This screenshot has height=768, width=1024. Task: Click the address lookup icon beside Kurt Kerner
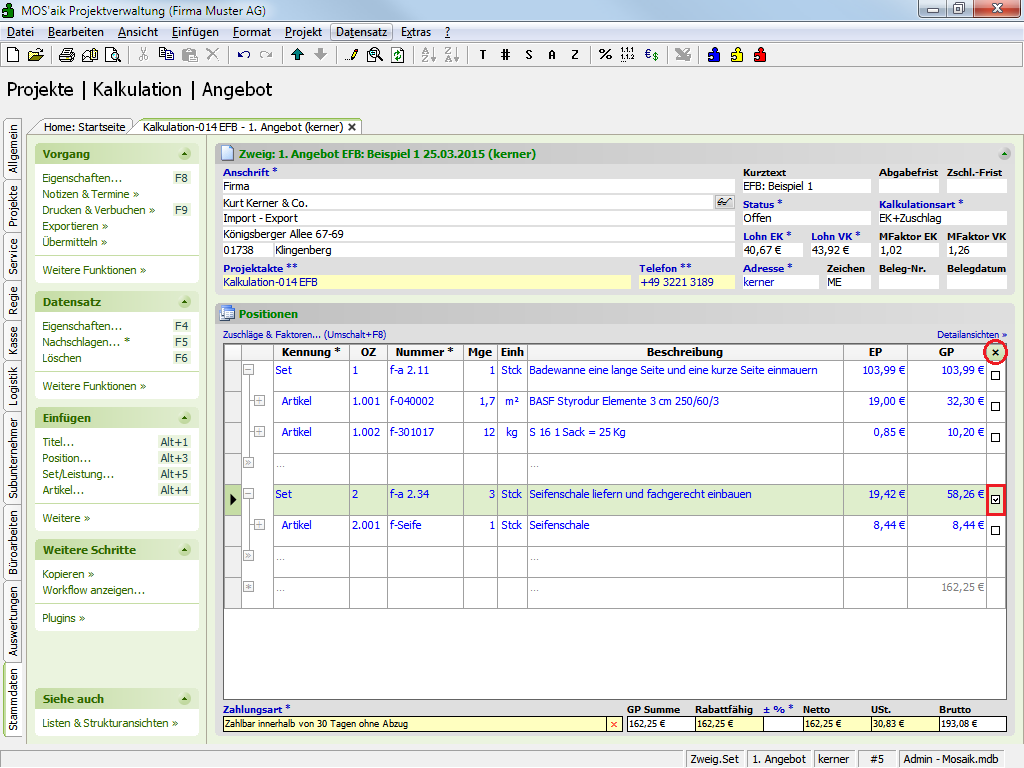pyautogui.click(x=724, y=203)
